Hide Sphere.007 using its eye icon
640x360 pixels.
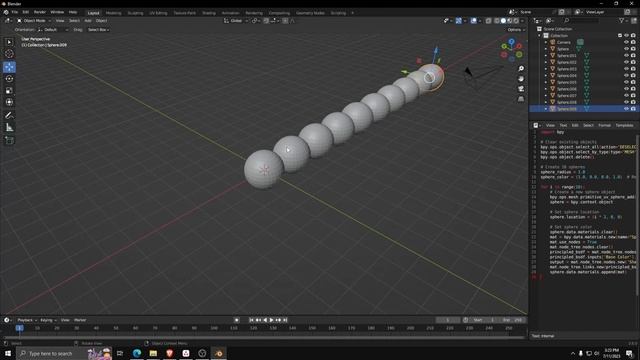(x=626, y=96)
